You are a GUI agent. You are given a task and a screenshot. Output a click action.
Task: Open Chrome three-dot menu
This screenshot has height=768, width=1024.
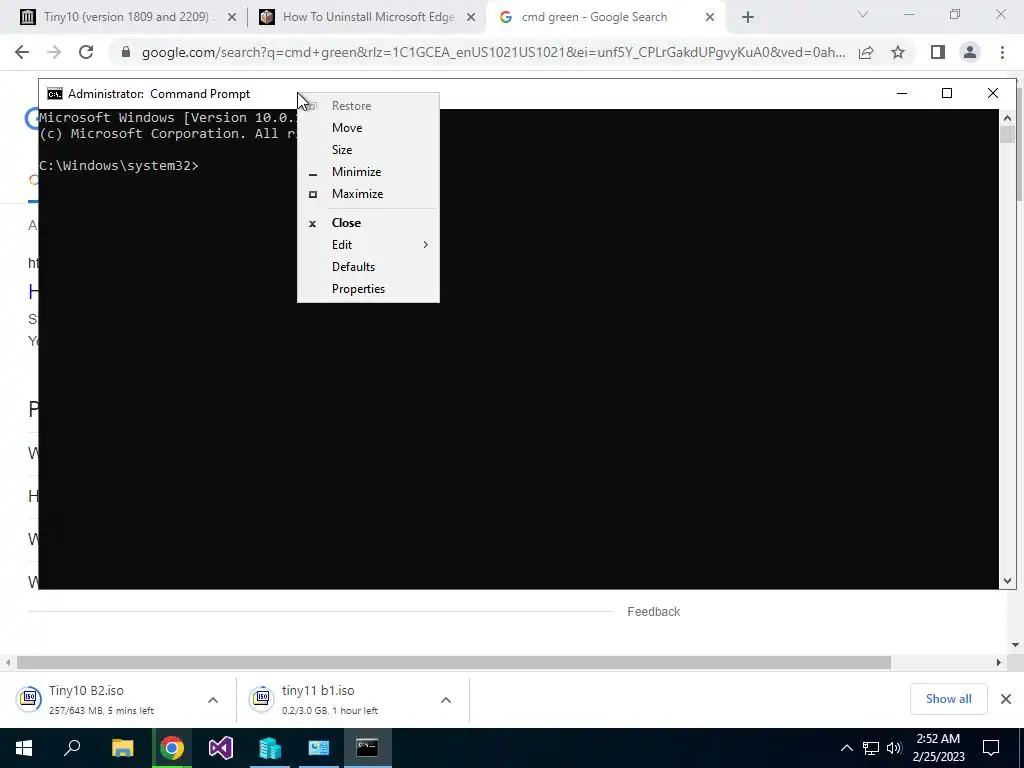[x=1002, y=52]
